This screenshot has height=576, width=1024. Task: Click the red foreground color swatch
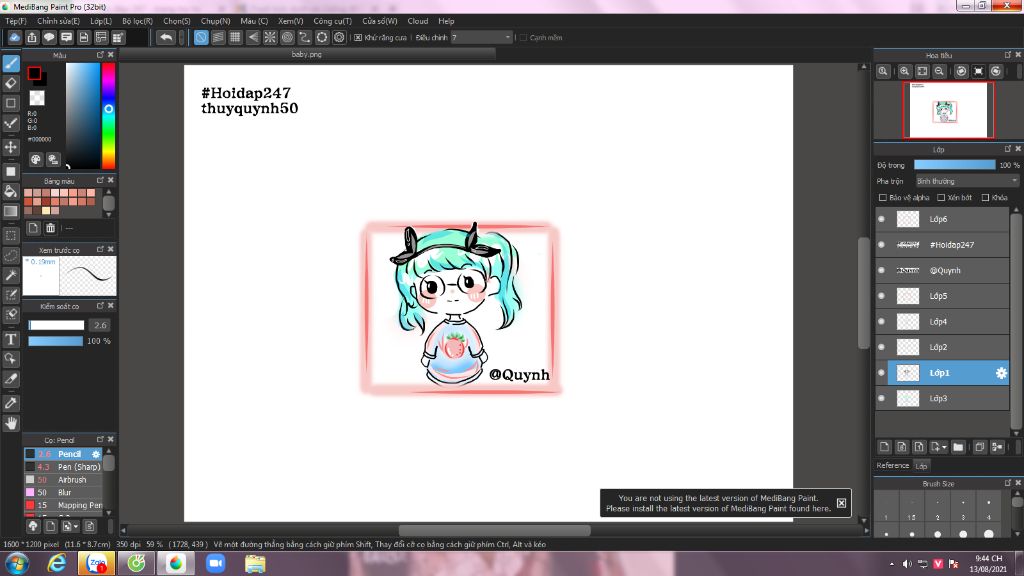[x=34, y=73]
